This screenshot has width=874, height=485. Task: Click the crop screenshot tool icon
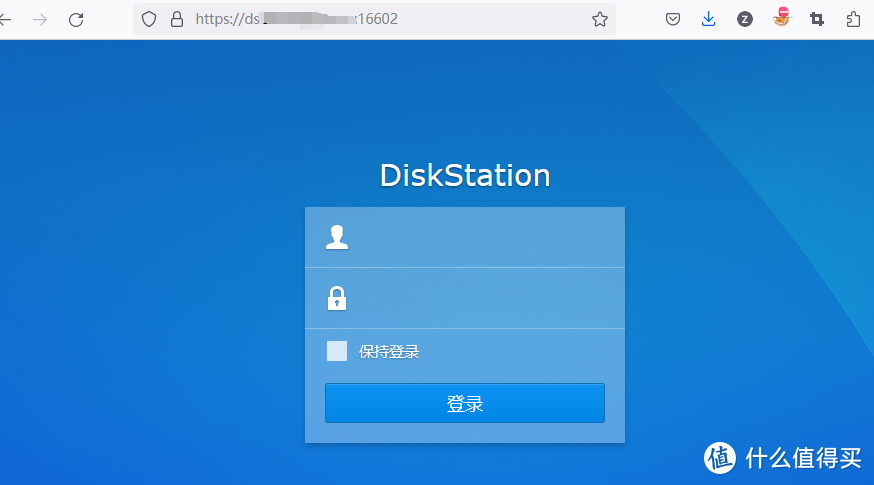817,20
